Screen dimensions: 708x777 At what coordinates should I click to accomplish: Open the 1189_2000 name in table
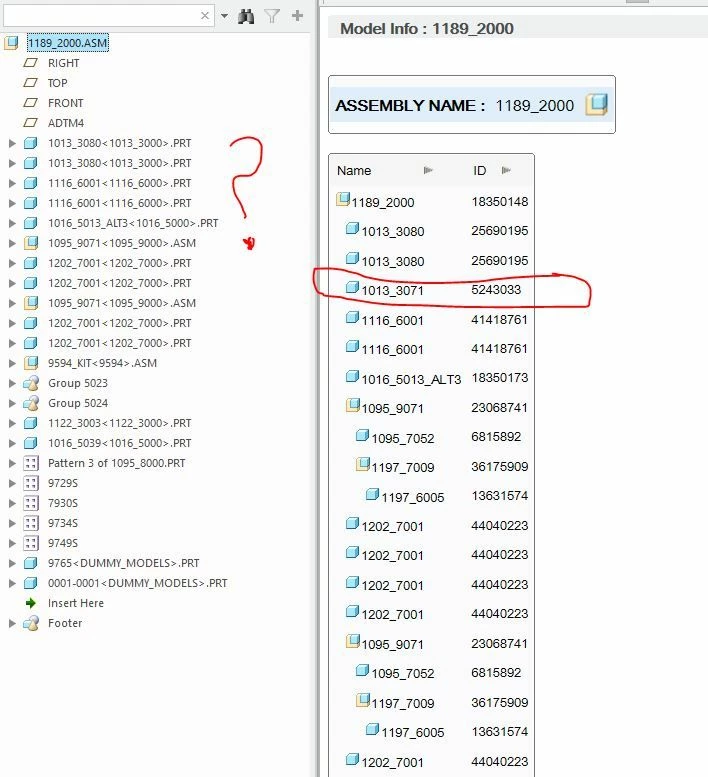coord(383,202)
